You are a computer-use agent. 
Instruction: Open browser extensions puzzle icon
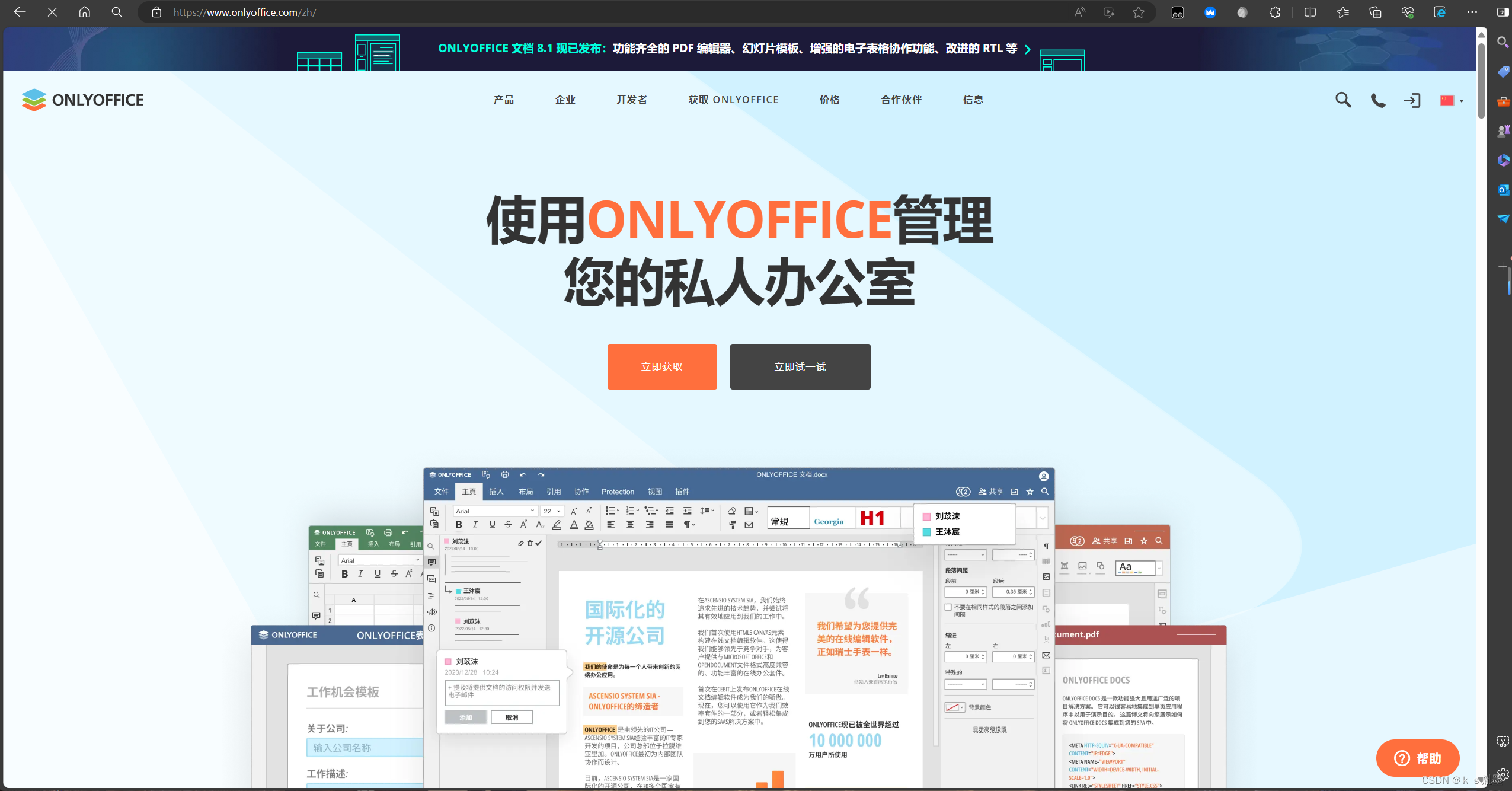pyautogui.click(x=1274, y=12)
